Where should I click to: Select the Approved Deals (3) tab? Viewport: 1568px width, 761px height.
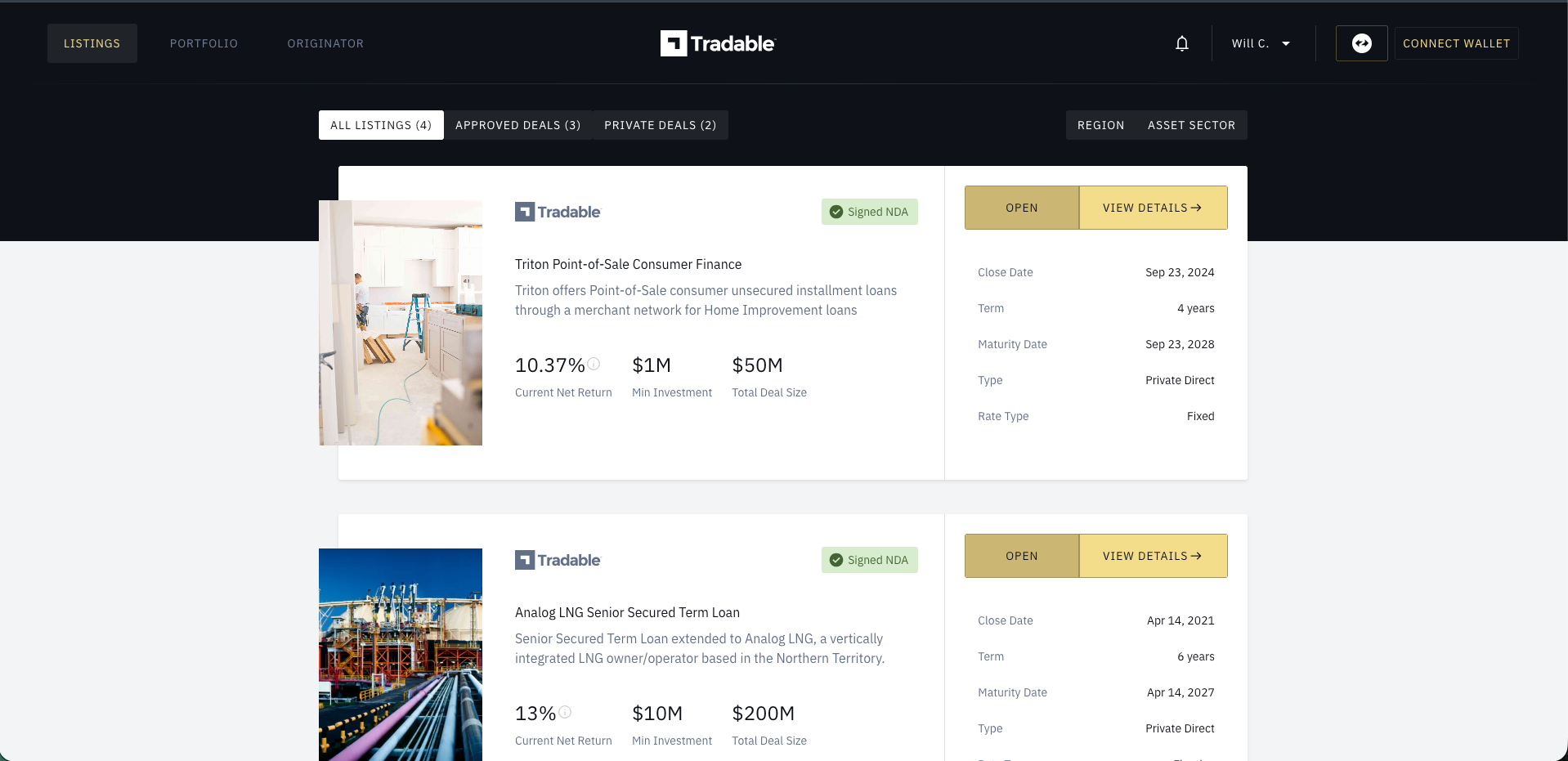[x=517, y=125]
